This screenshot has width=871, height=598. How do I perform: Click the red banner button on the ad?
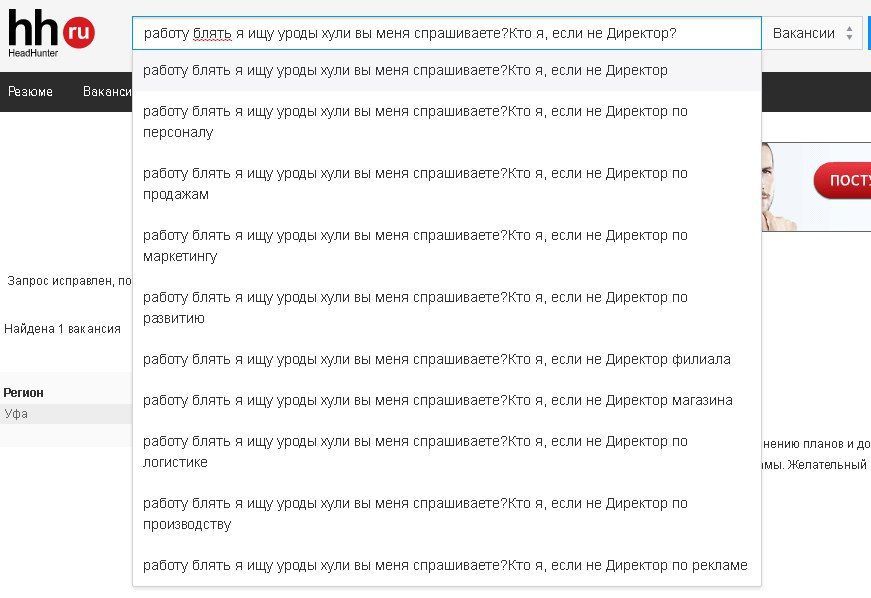843,180
